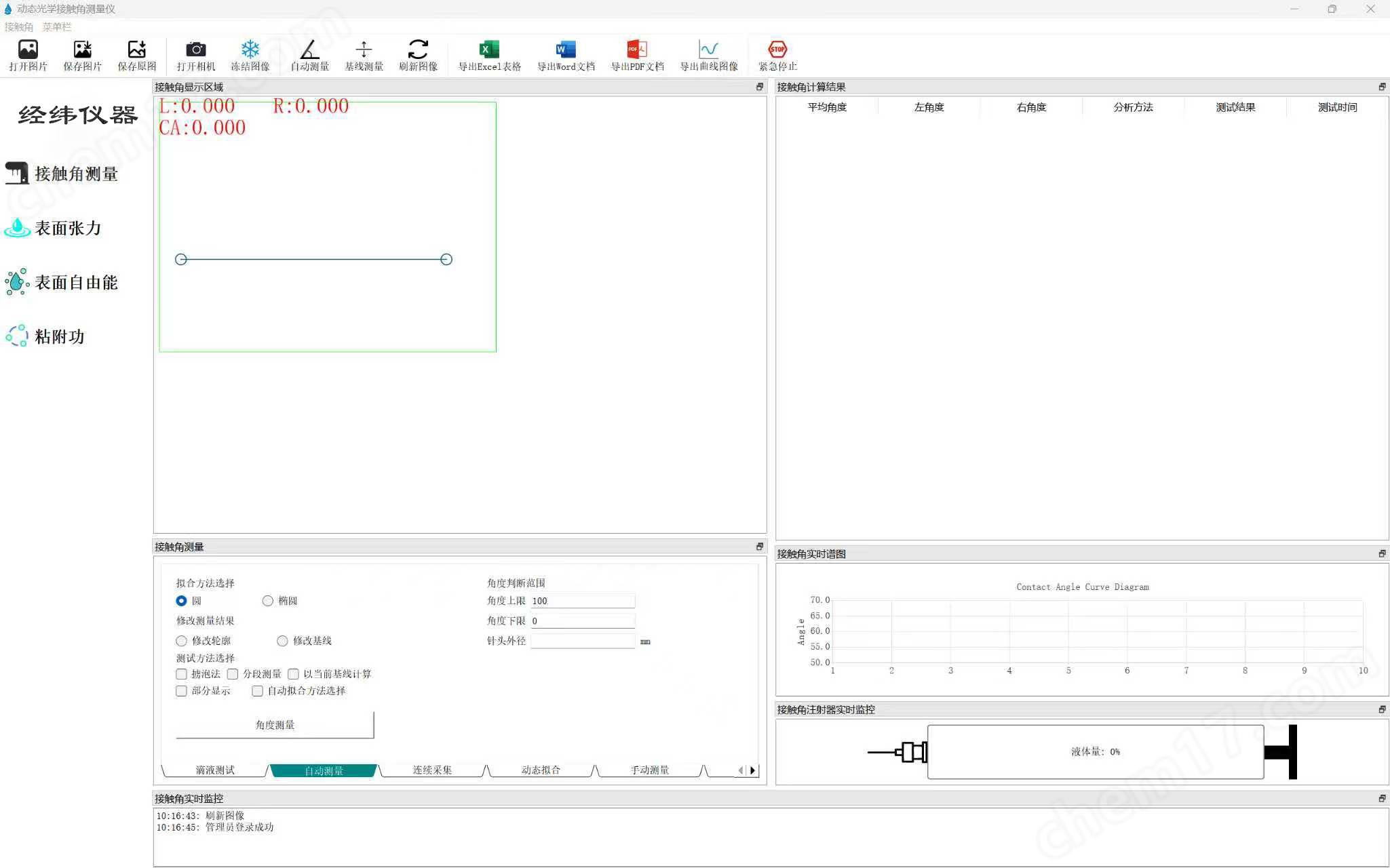The height and width of the screenshot is (868, 1390).
Task: Click the Freeze Image snowflake icon
Action: point(250,50)
